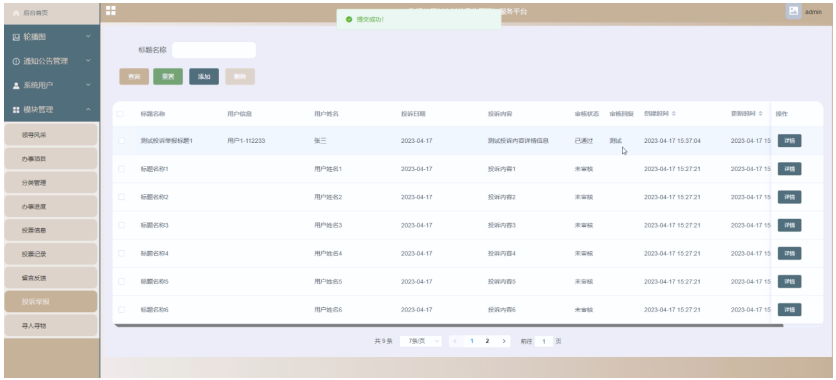Open 留言反馈 in the sidebar
This screenshot has width=836, height=380.
click(x=51, y=278)
